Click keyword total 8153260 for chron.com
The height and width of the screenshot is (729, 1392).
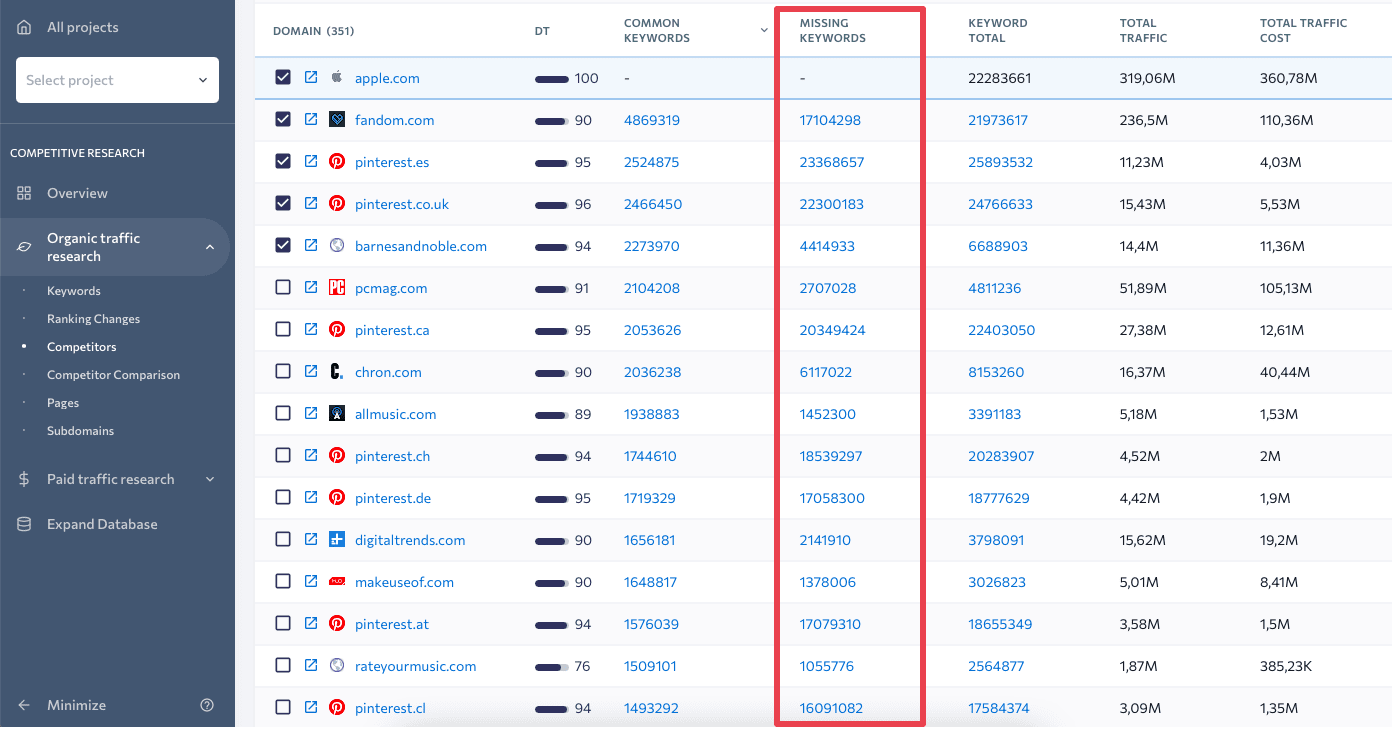coord(996,372)
